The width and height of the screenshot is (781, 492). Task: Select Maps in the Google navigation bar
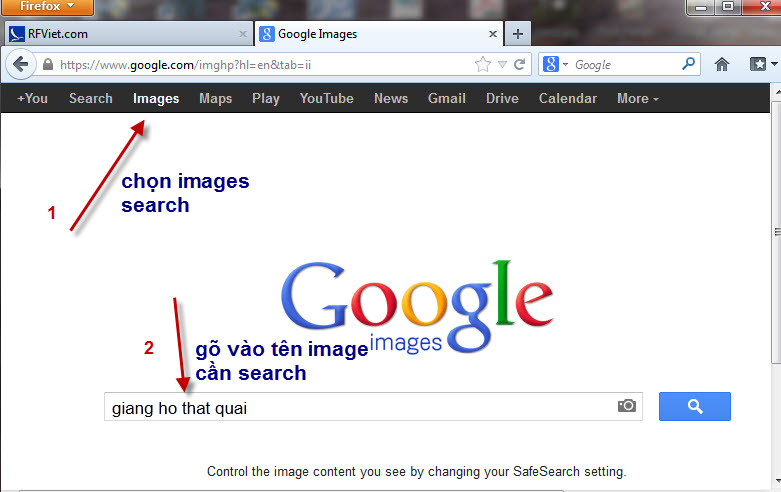point(215,98)
